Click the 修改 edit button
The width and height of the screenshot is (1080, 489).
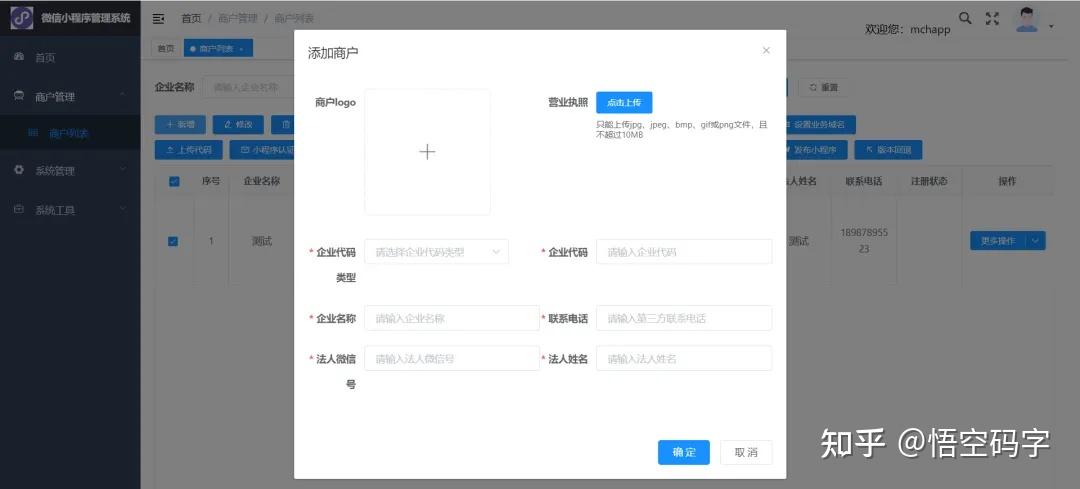tap(238, 125)
